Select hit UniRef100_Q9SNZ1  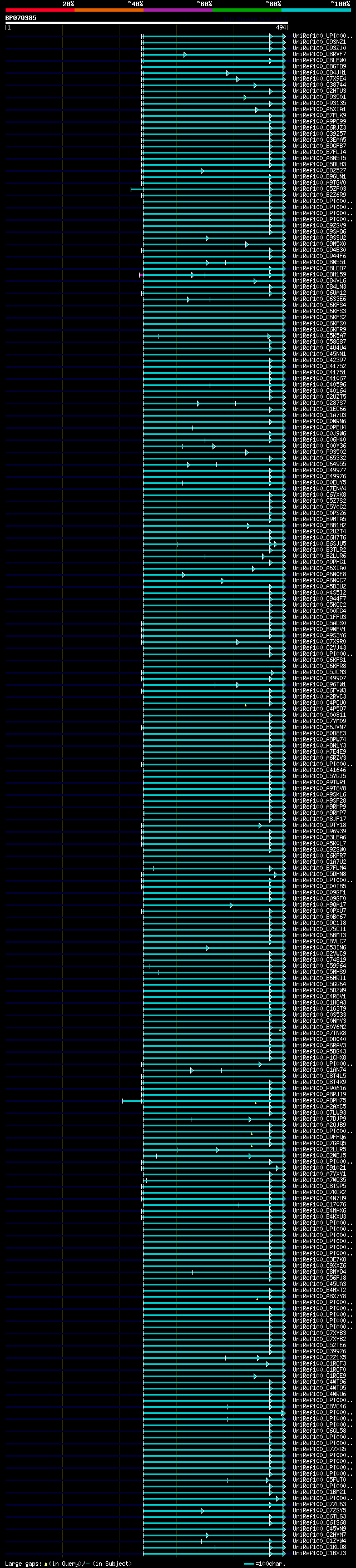[x=319, y=42]
